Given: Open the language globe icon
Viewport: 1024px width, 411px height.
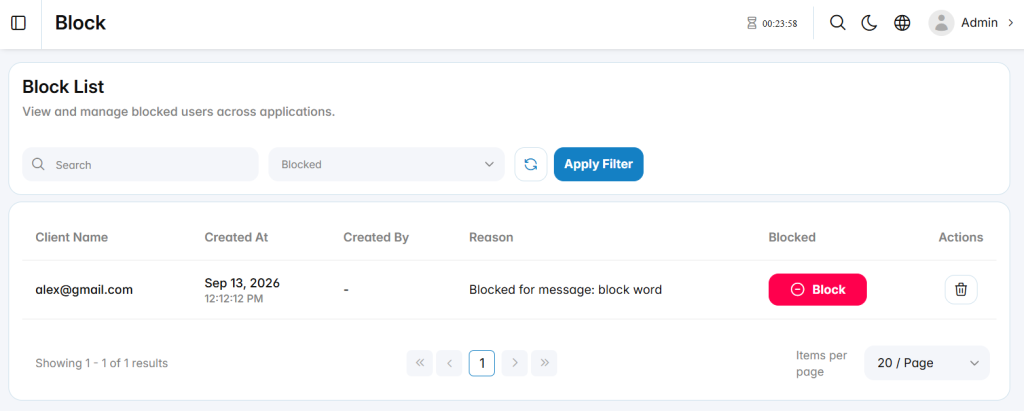Looking at the screenshot, I should [902, 23].
